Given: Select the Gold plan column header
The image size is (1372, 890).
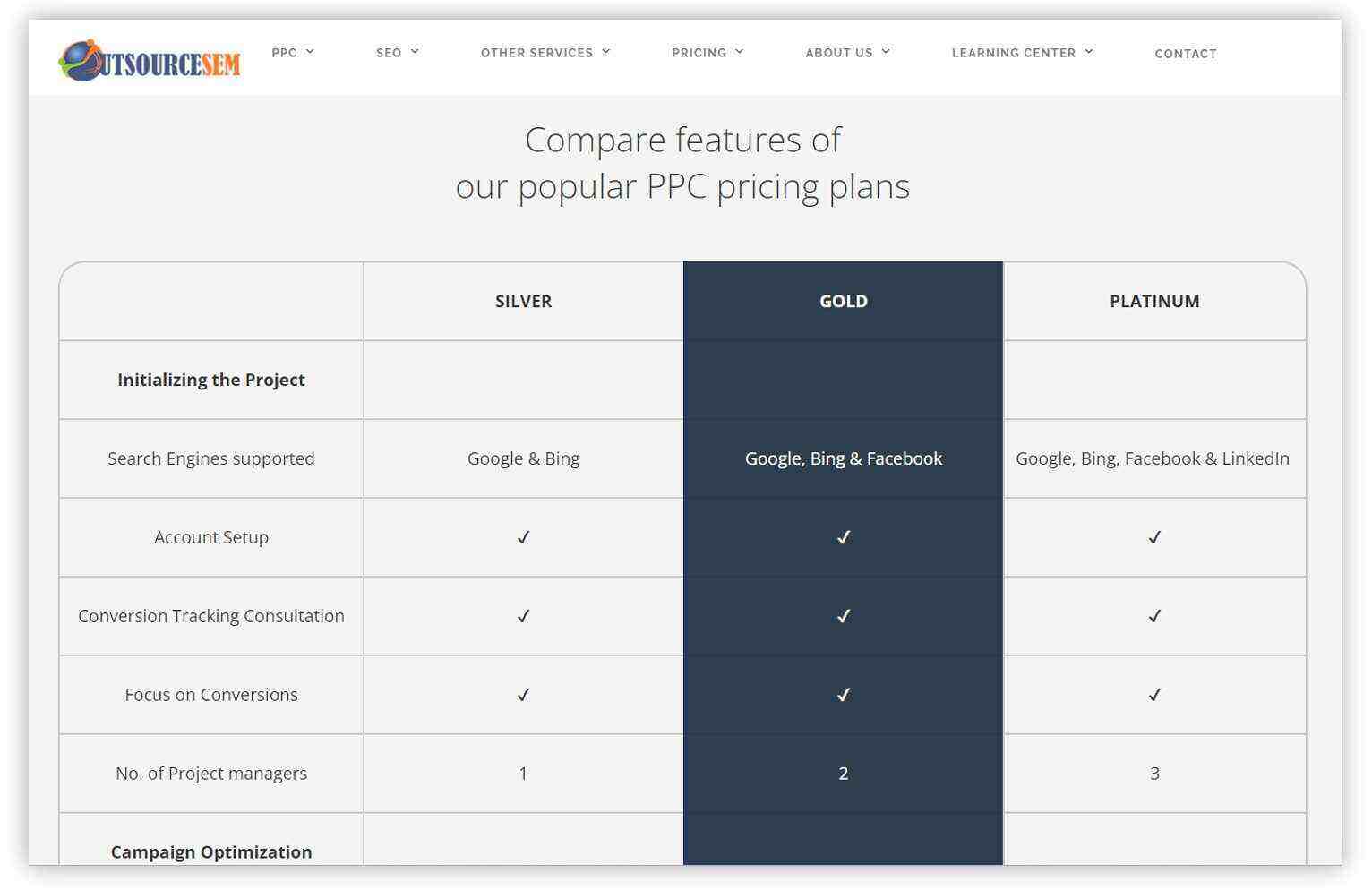Looking at the screenshot, I should click(844, 301).
